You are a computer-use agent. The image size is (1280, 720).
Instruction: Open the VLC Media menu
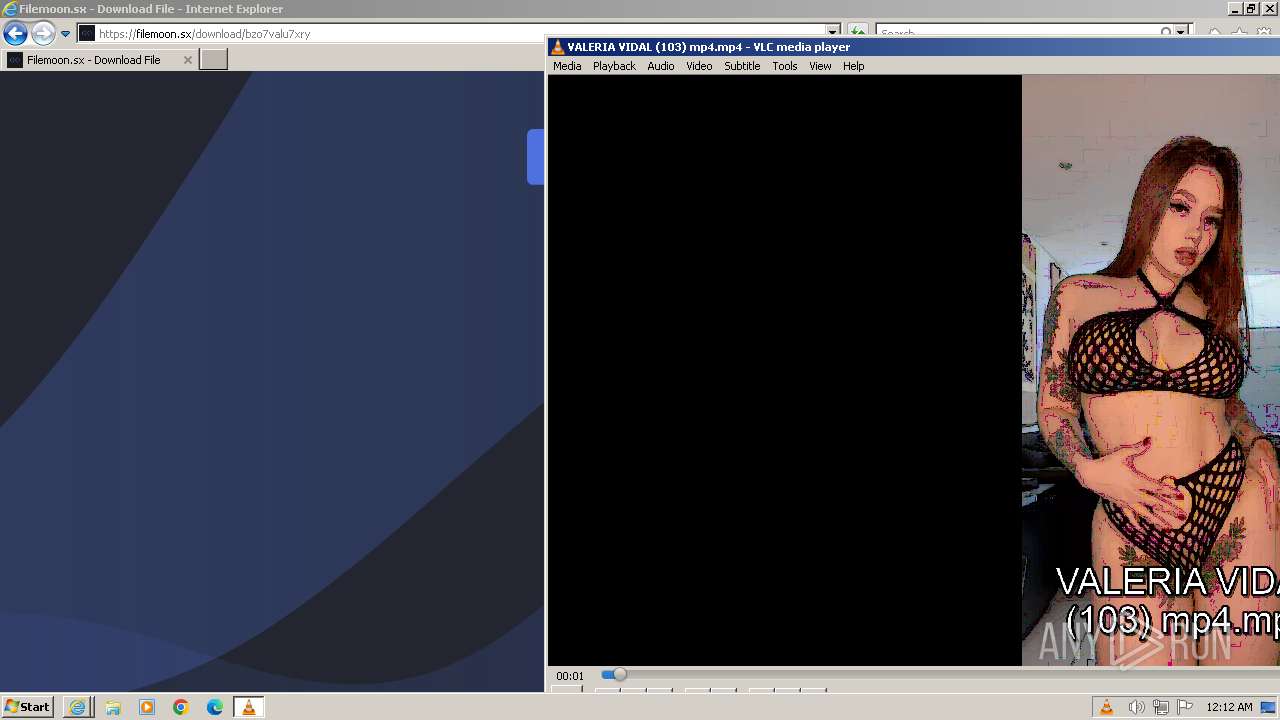567,66
